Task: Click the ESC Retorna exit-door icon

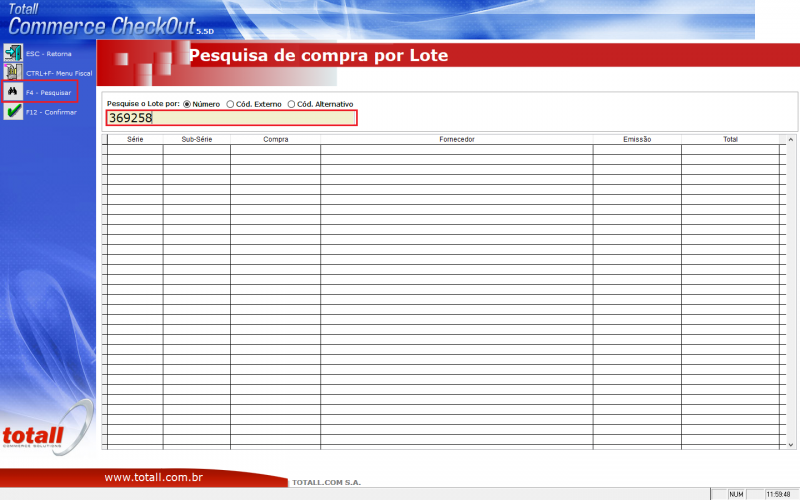Action: click(13, 53)
